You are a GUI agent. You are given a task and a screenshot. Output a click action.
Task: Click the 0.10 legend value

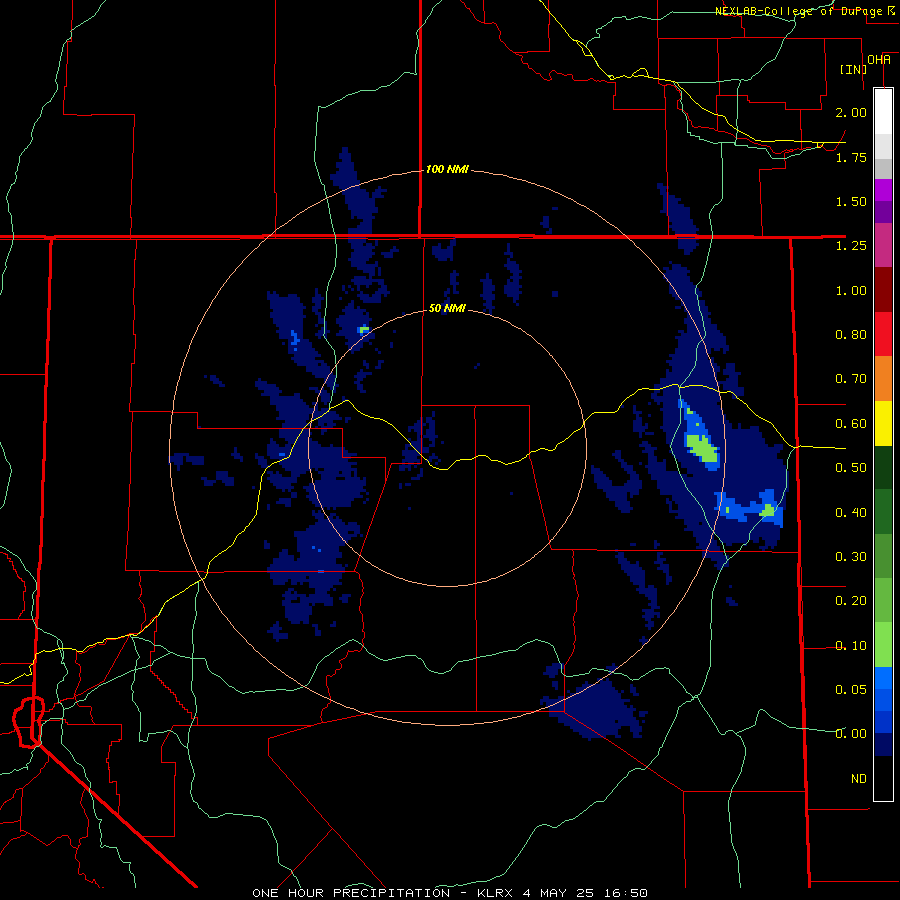[x=851, y=646]
